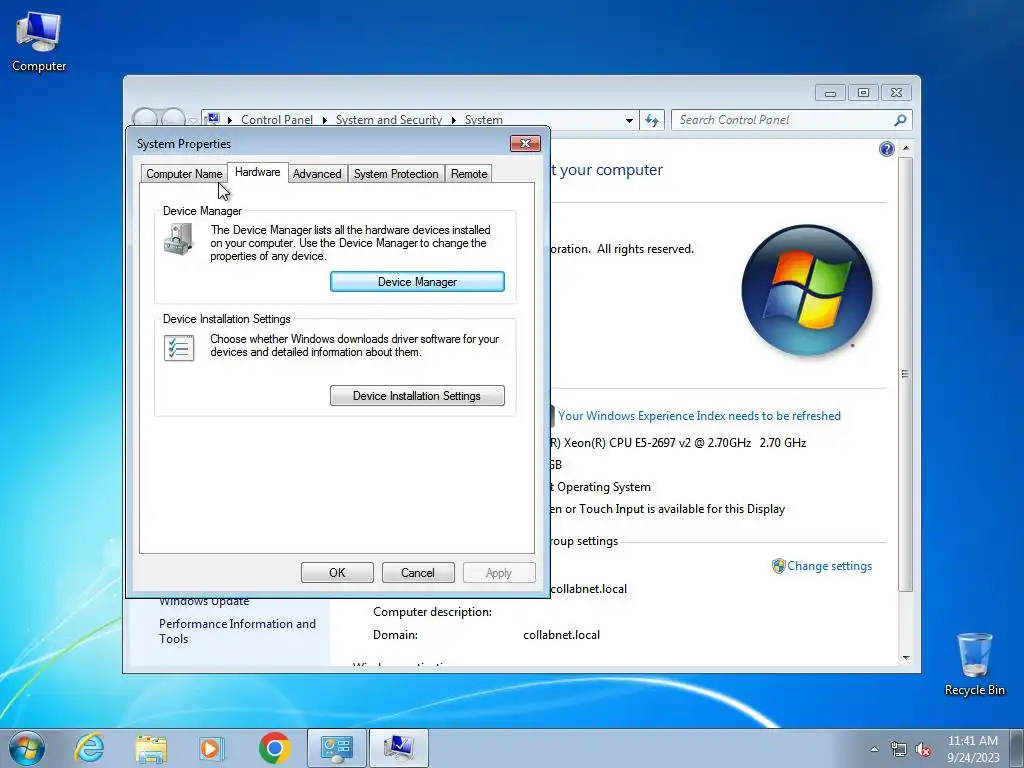Switch to the Advanced tab
This screenshot has width=1024, height=768.
317,174
